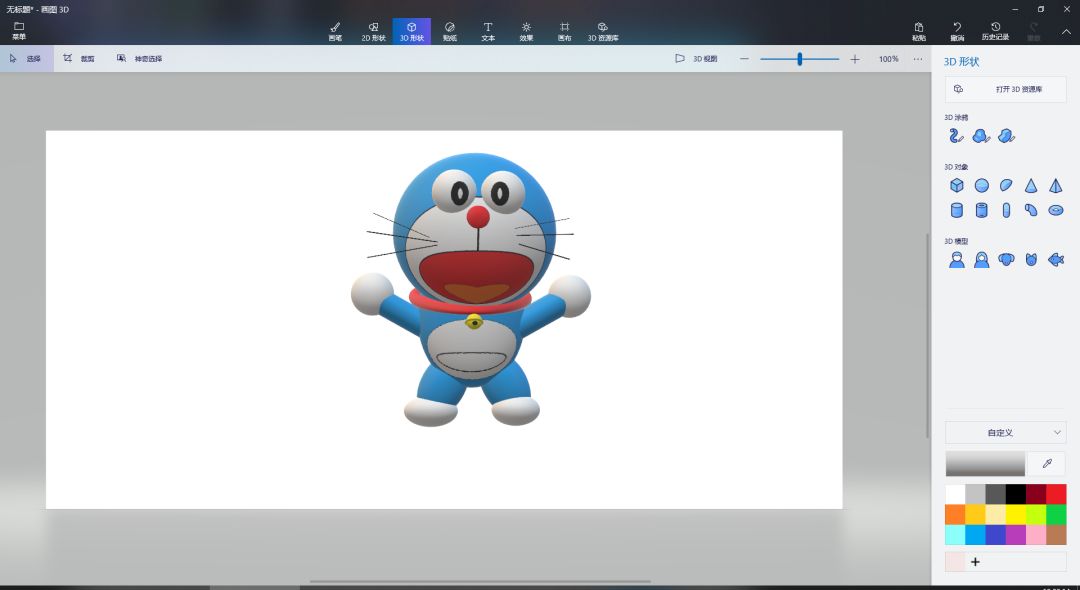This screenshot has height=590, width=1080.
Task: Choose the black color swatch
Action: point(1015,494)
